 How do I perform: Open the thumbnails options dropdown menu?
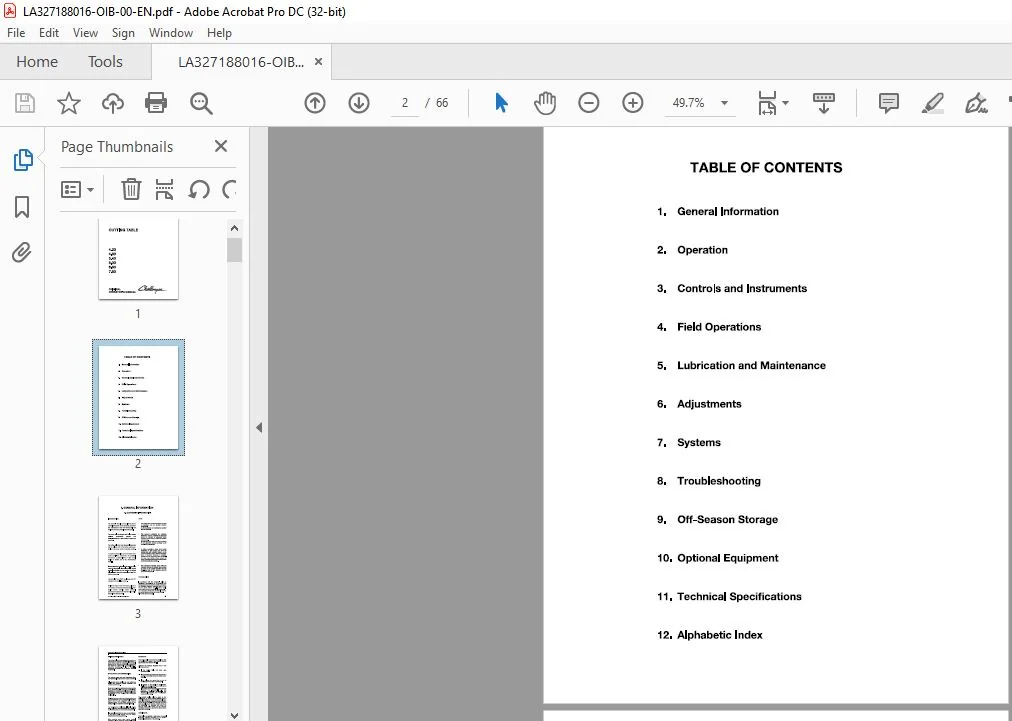tap(77, 190)
